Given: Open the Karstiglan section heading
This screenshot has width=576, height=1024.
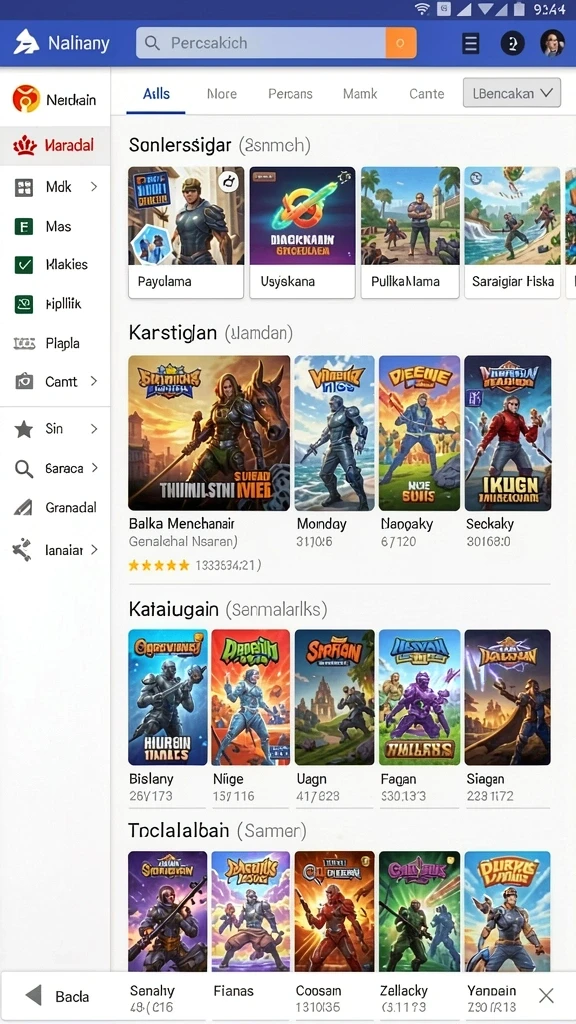Looking at the screenshot, I should click(x=173, y=332).
